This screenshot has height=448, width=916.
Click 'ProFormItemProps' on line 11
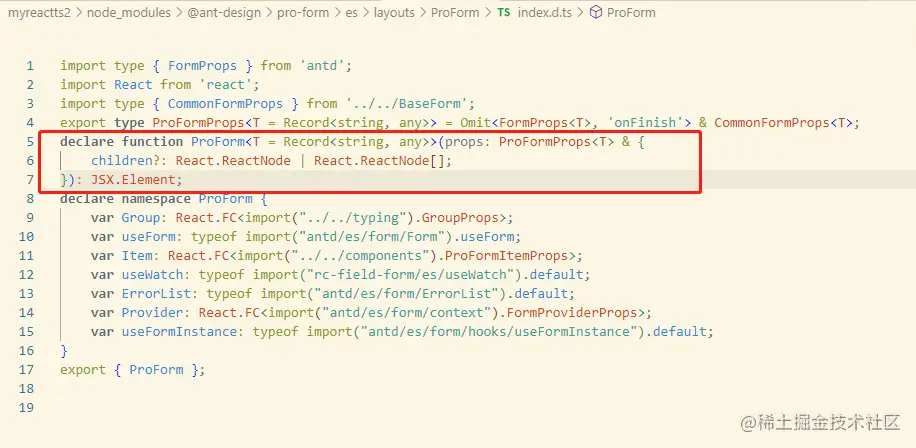pos(506,256)
